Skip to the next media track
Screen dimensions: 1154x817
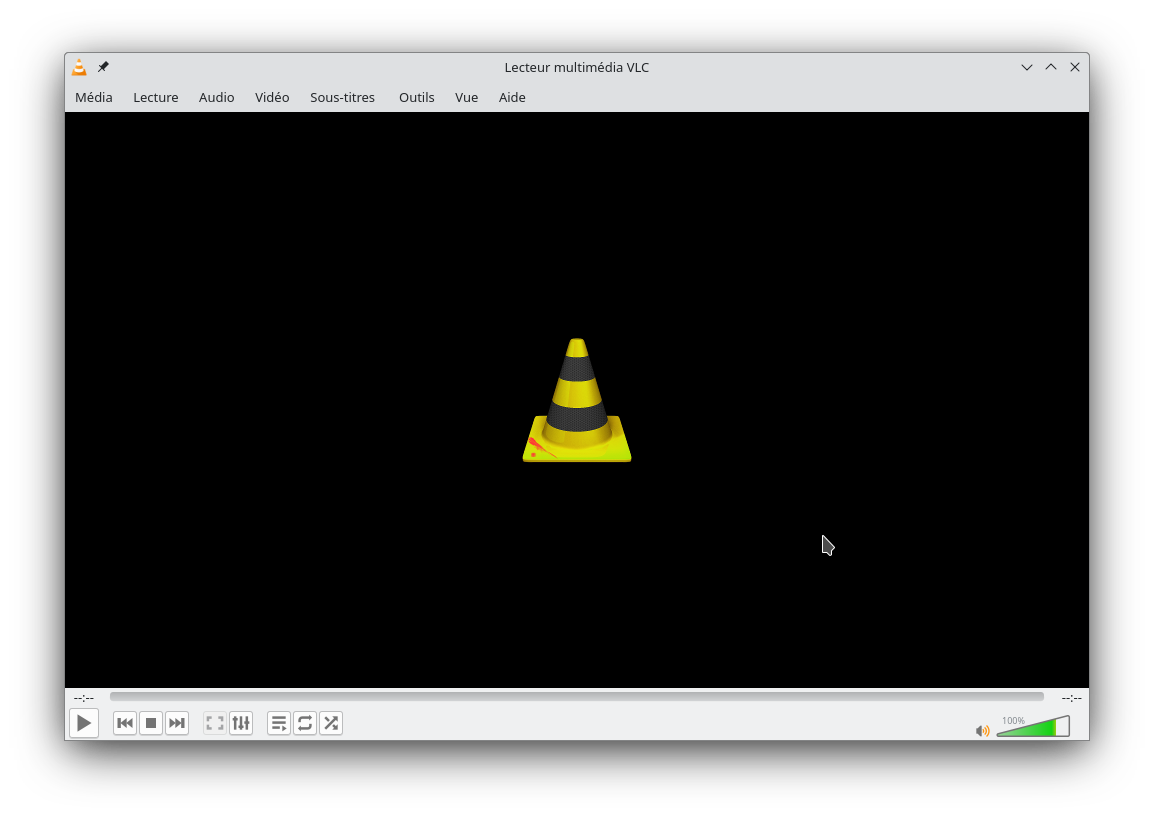[177, 723]
